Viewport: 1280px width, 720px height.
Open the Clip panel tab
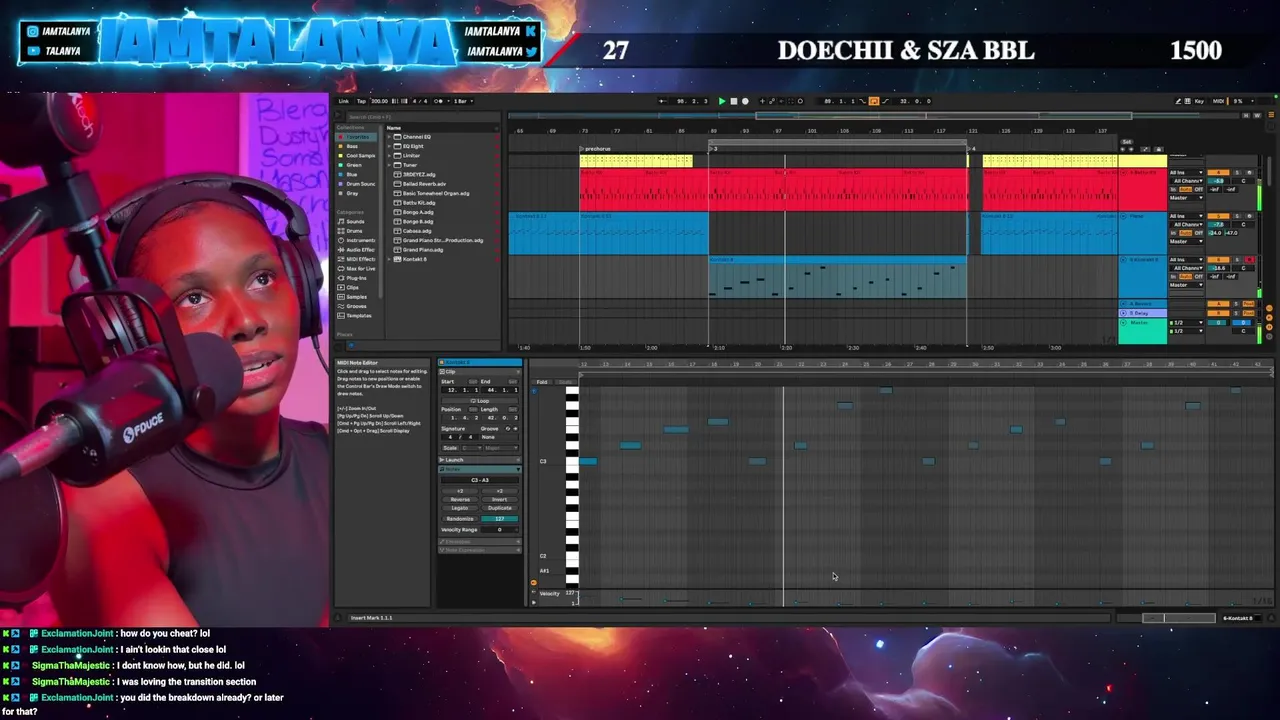[480, 372]
